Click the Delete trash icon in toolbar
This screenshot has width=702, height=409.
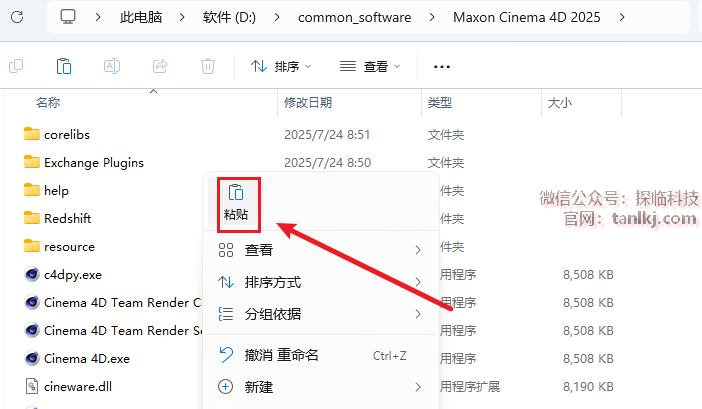208,66
